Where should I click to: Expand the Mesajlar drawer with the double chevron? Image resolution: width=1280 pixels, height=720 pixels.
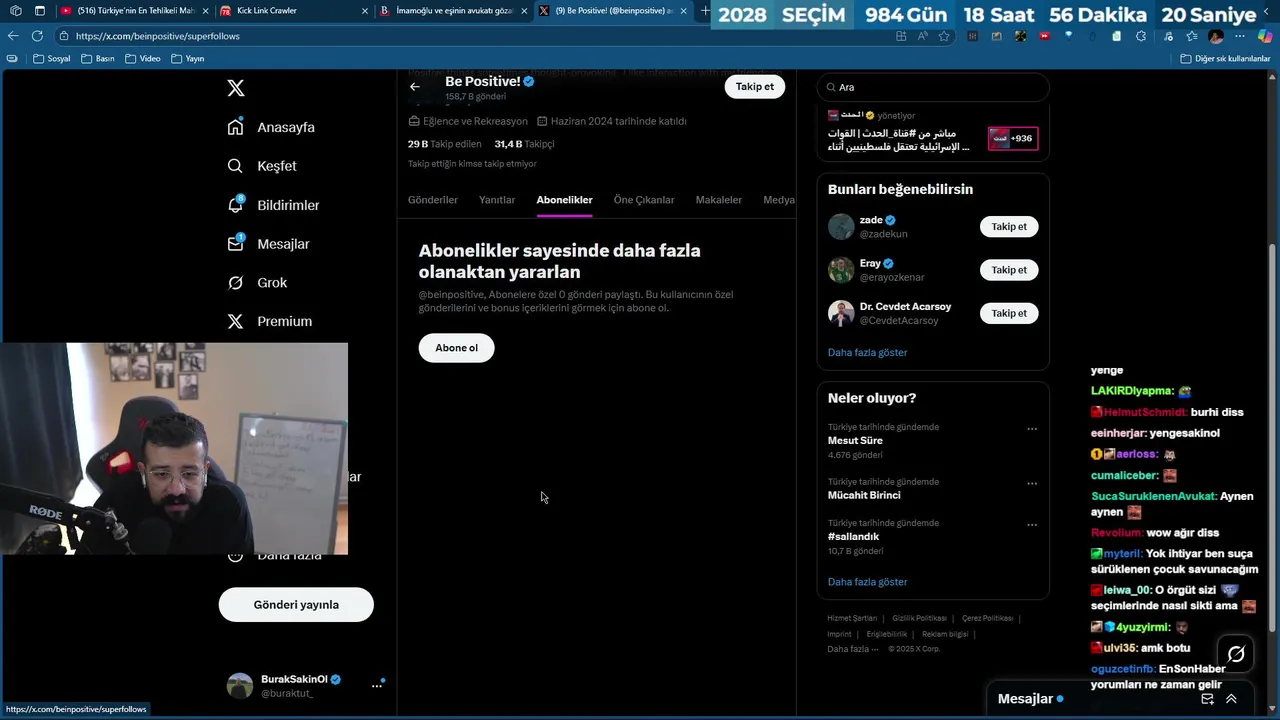pos(1231,699)
